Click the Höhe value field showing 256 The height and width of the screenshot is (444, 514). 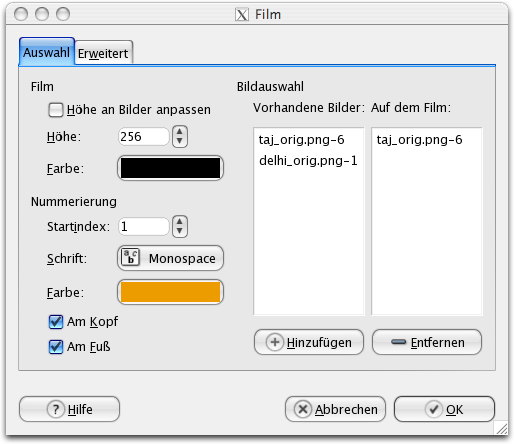tap(144, 137)
